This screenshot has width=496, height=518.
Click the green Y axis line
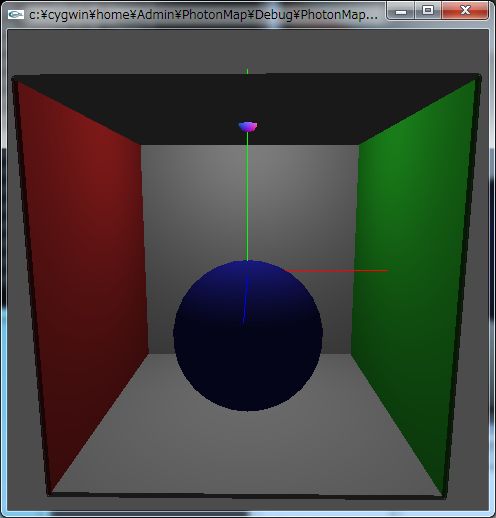click(247, 196)
